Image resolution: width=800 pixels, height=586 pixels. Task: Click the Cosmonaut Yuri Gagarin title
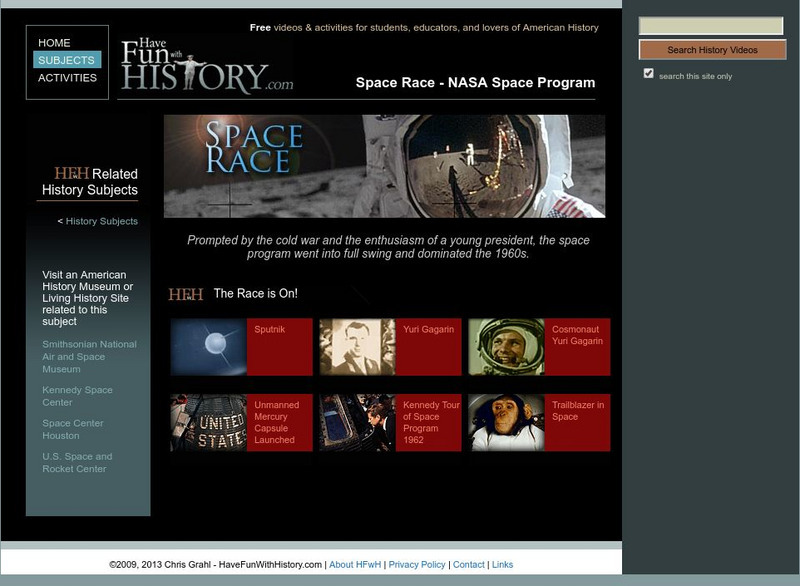point(577,335)
